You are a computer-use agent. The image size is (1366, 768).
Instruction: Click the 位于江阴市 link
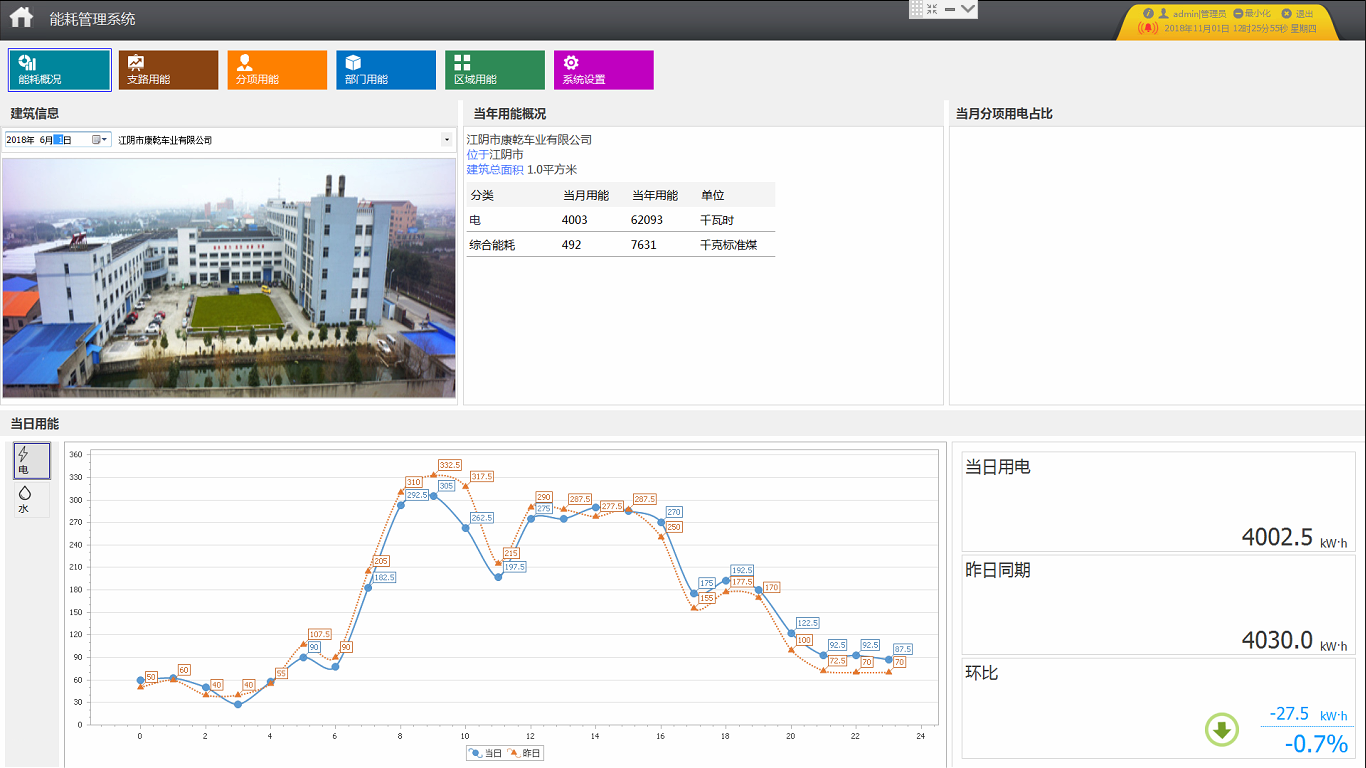(x=496, y=155)
